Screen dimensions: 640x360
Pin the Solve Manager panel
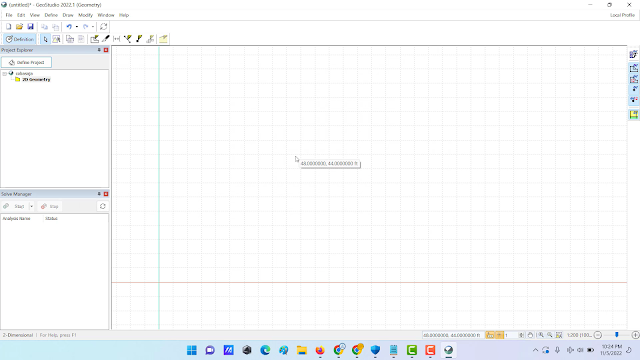click(x=99, y=194)
